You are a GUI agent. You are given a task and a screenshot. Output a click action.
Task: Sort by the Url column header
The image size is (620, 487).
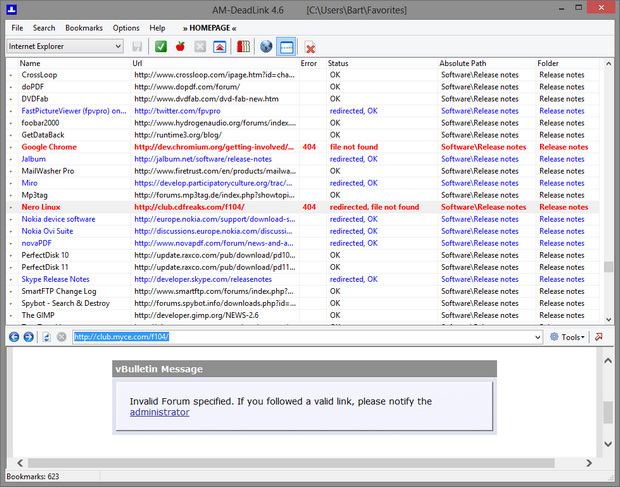(215, 63)
